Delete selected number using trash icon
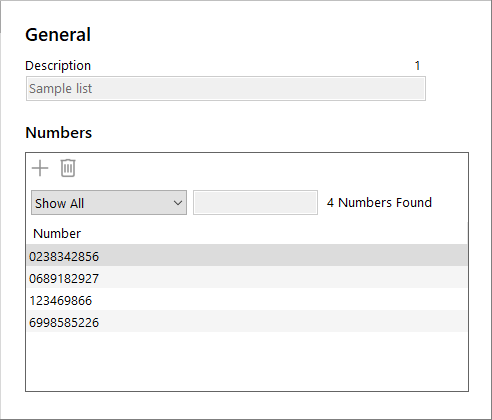The image size is (492, 420). click(x=68, y=168)
